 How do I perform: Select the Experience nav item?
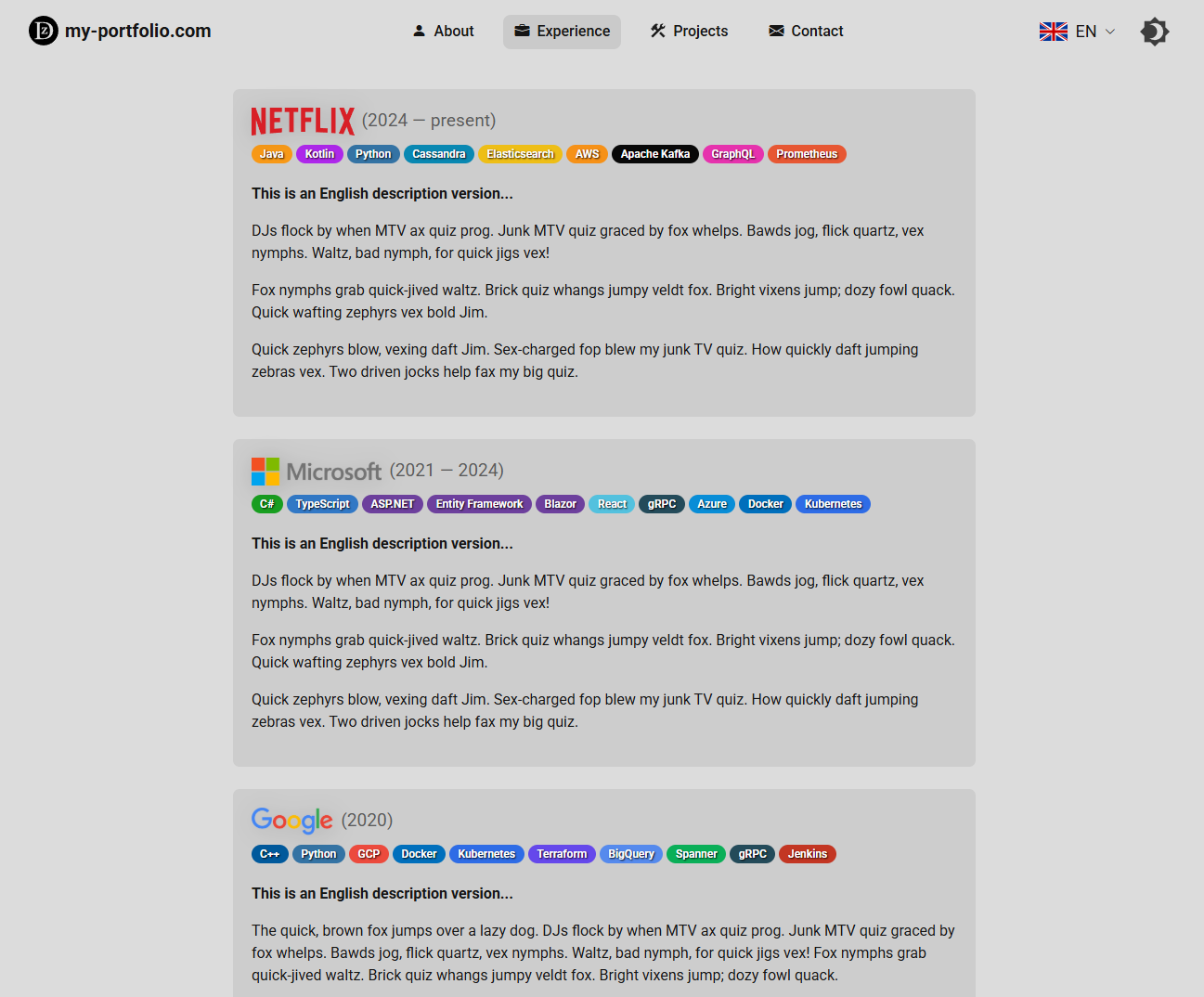[x=562, y=32]
